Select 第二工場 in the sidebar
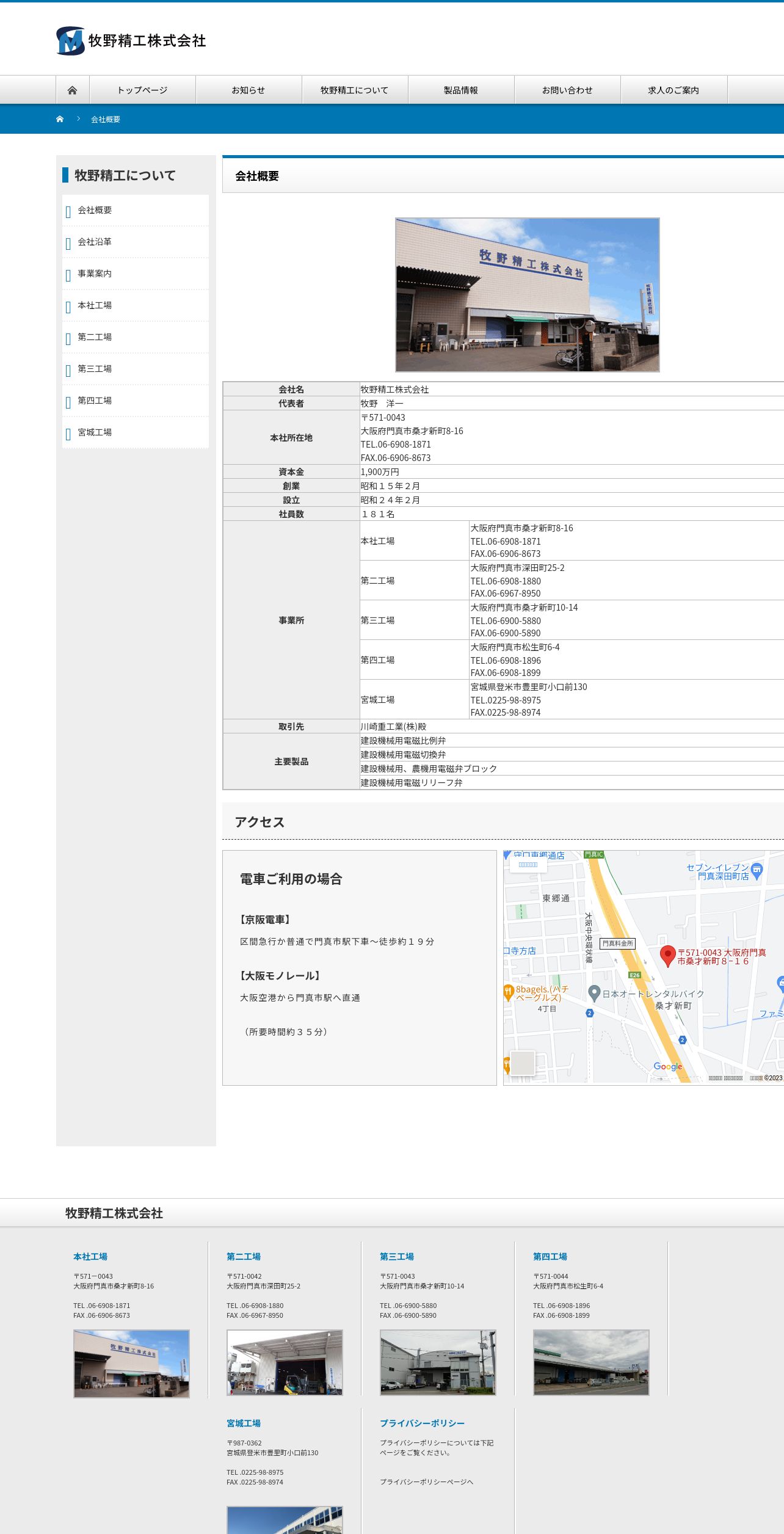This screenshot has width=784, height=1534. [136, 338]
